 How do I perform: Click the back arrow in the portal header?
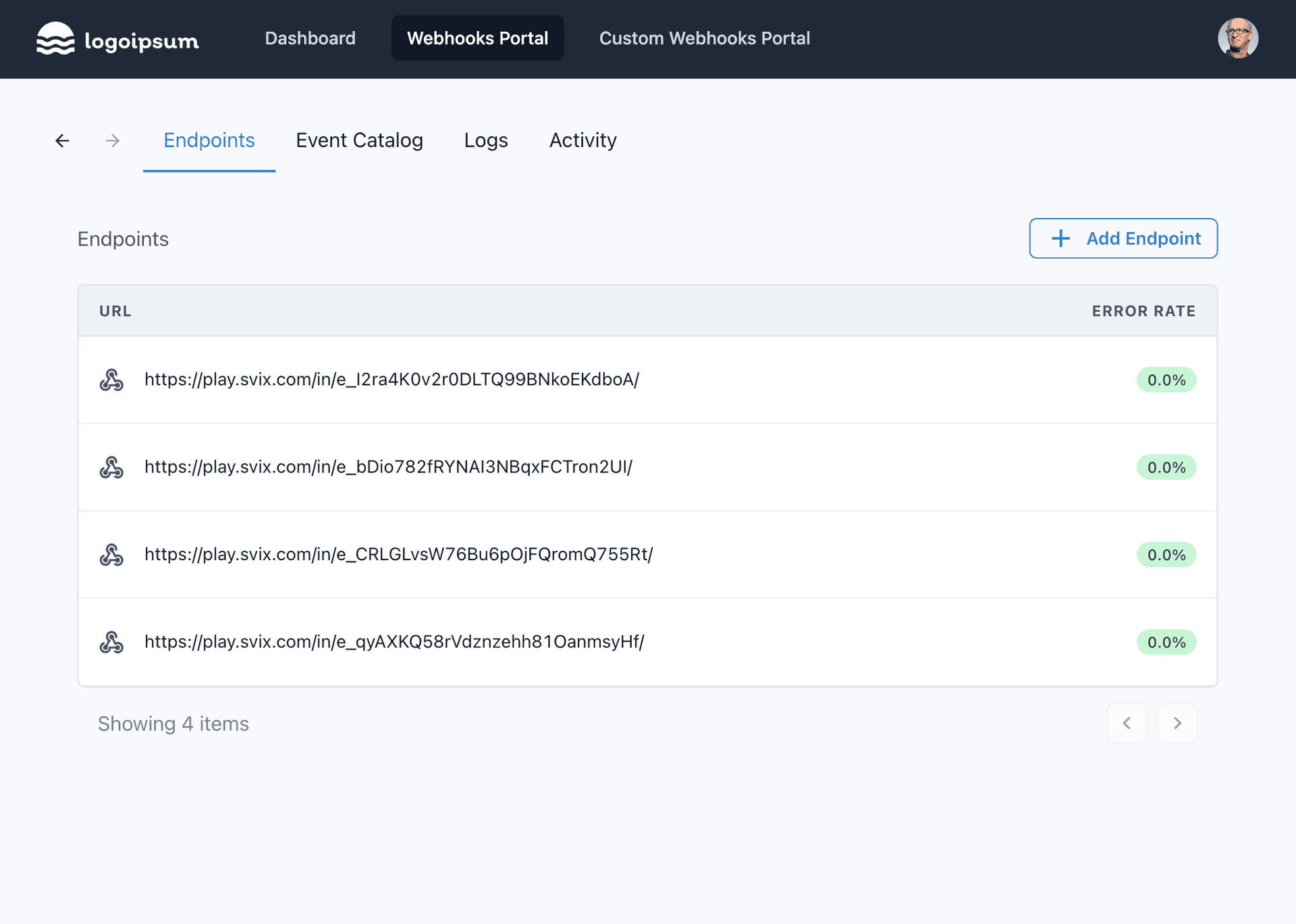[x=61, y=140]
